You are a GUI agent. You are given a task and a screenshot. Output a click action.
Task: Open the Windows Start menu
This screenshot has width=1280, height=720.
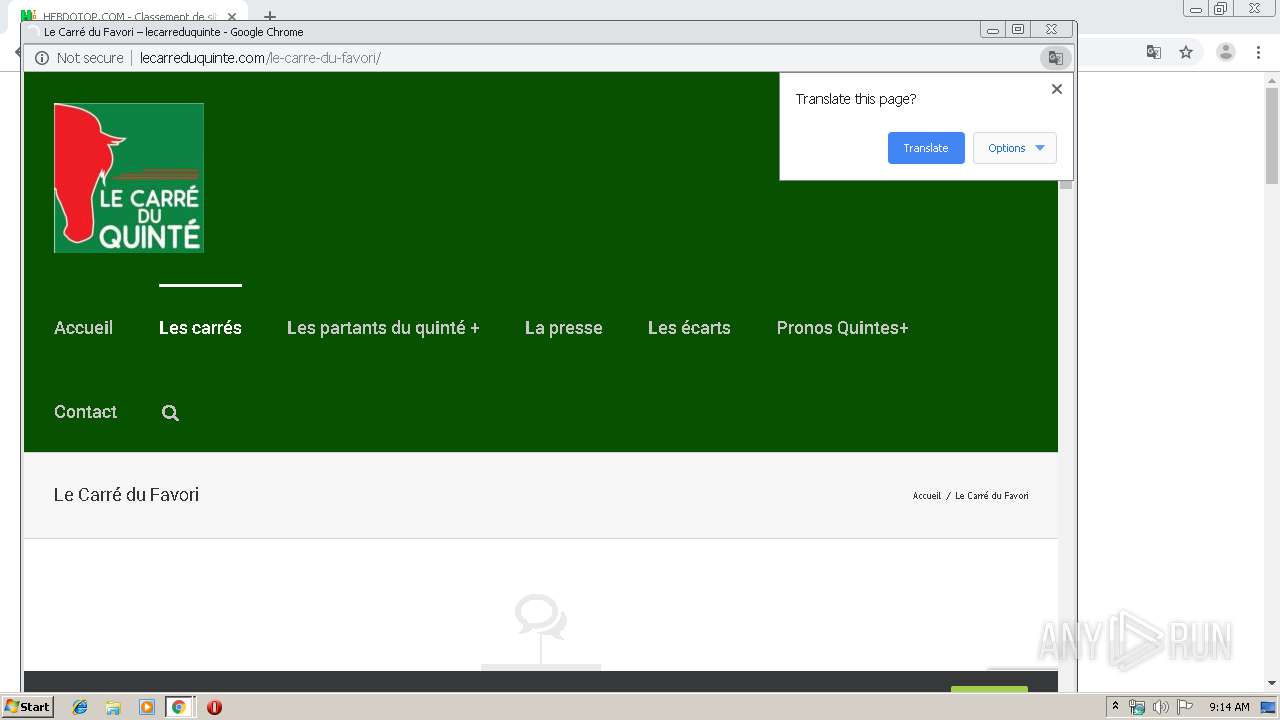pos(27,706)
